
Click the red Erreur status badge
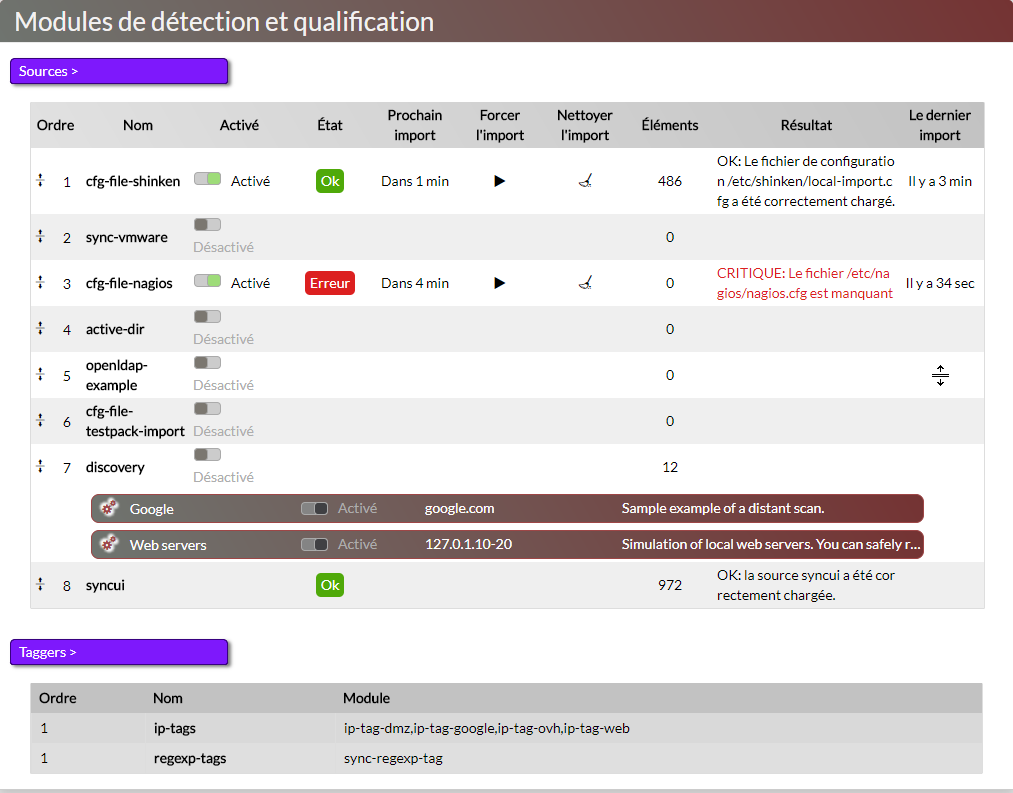[x=330, y=283]
